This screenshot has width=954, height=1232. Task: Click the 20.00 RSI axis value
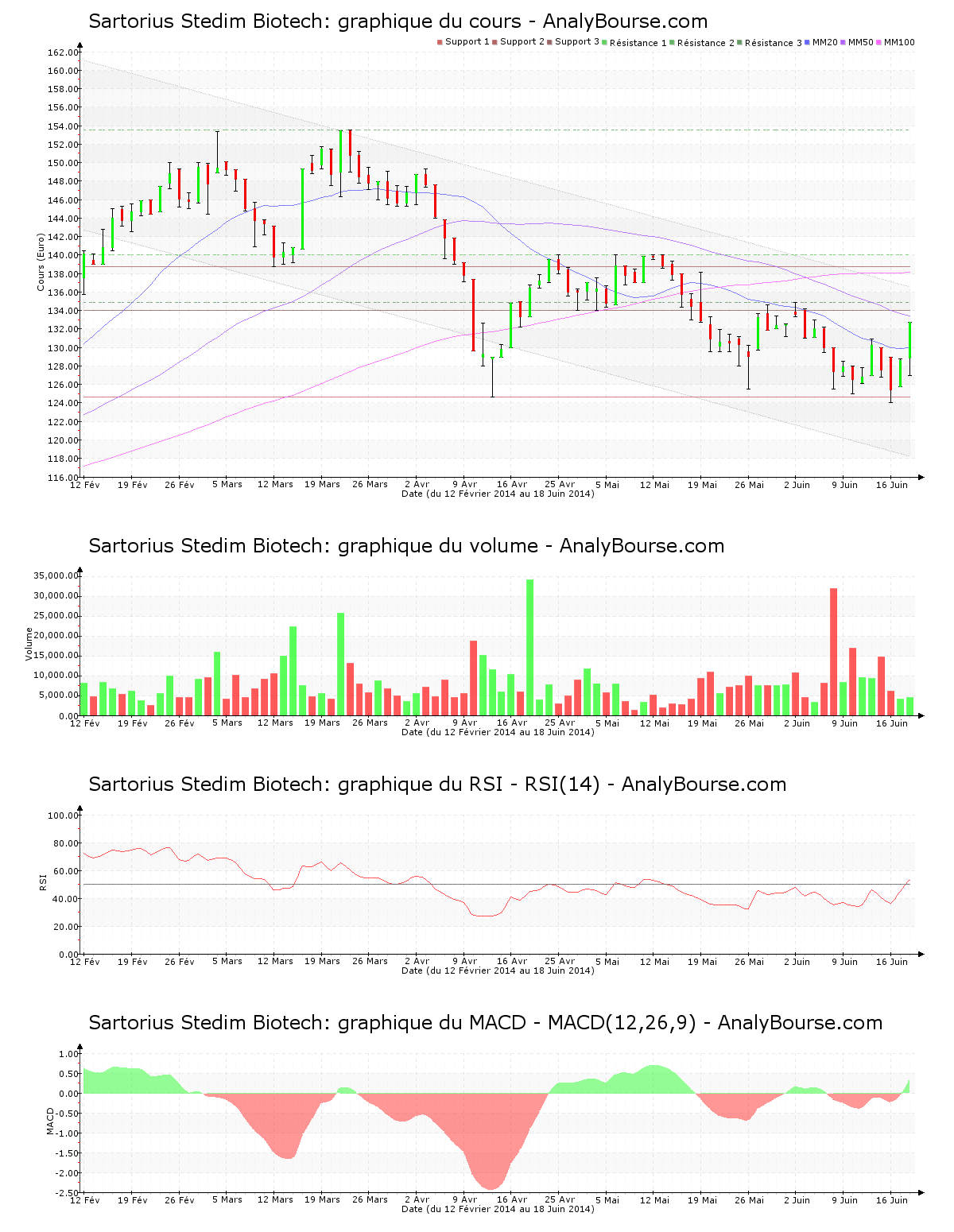point(65,927)
